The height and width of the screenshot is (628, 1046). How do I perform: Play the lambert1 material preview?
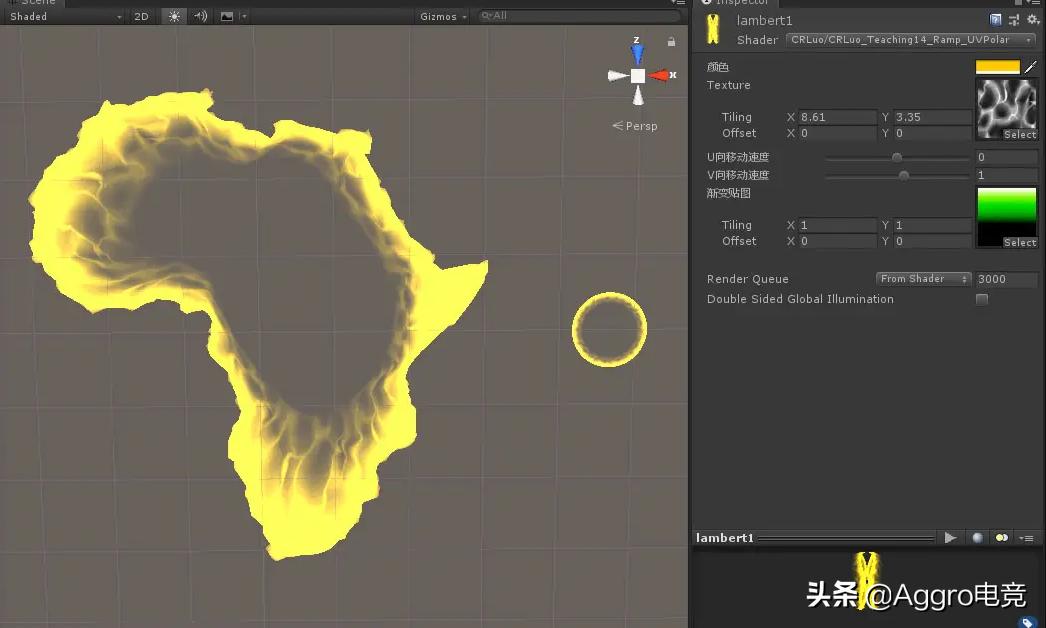(951, 538)
